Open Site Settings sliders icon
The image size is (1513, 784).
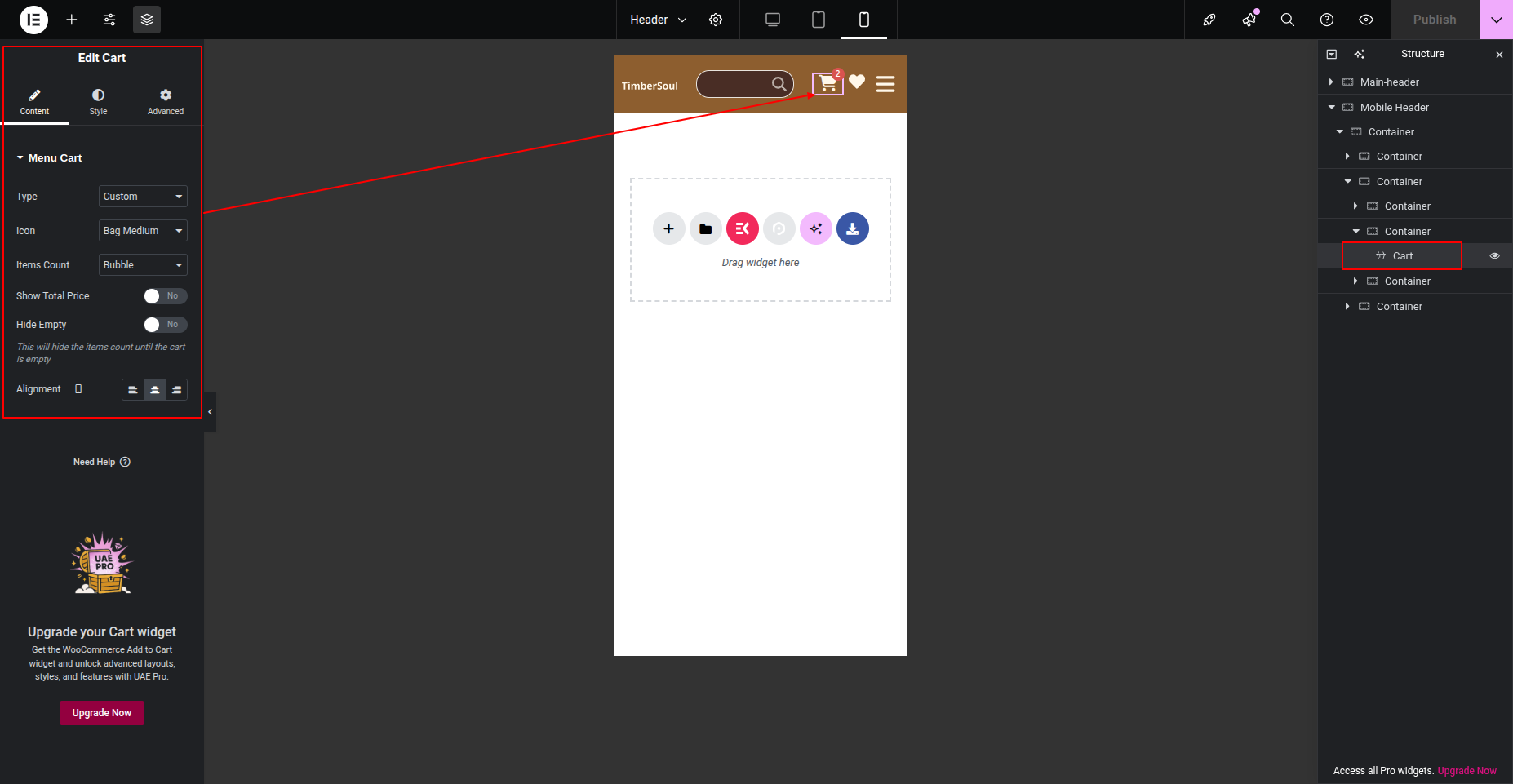[x=109, y=20]
